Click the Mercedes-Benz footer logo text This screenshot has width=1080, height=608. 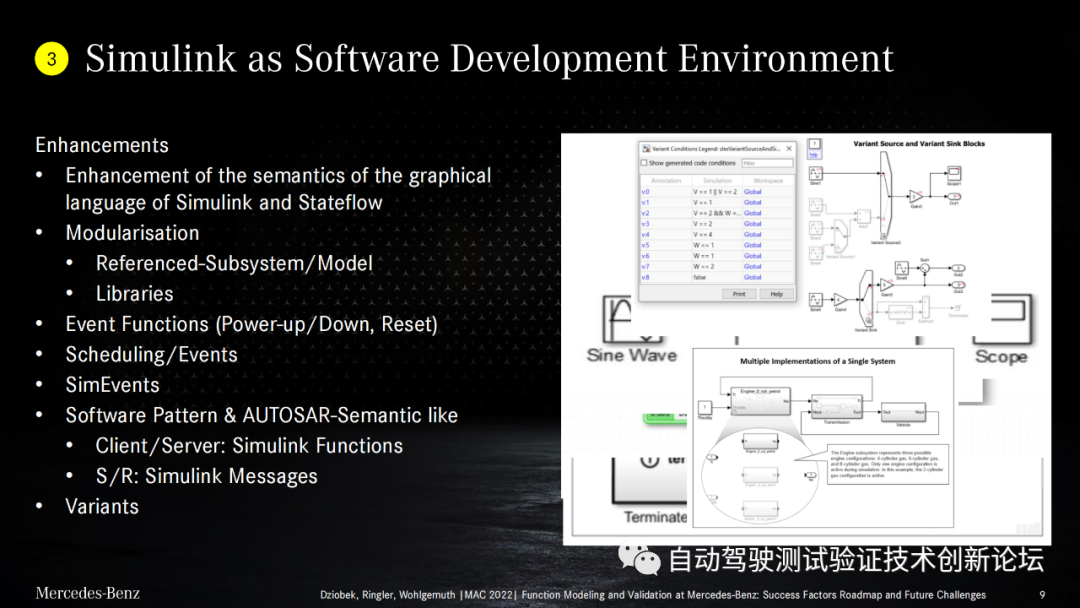(87, 593)
